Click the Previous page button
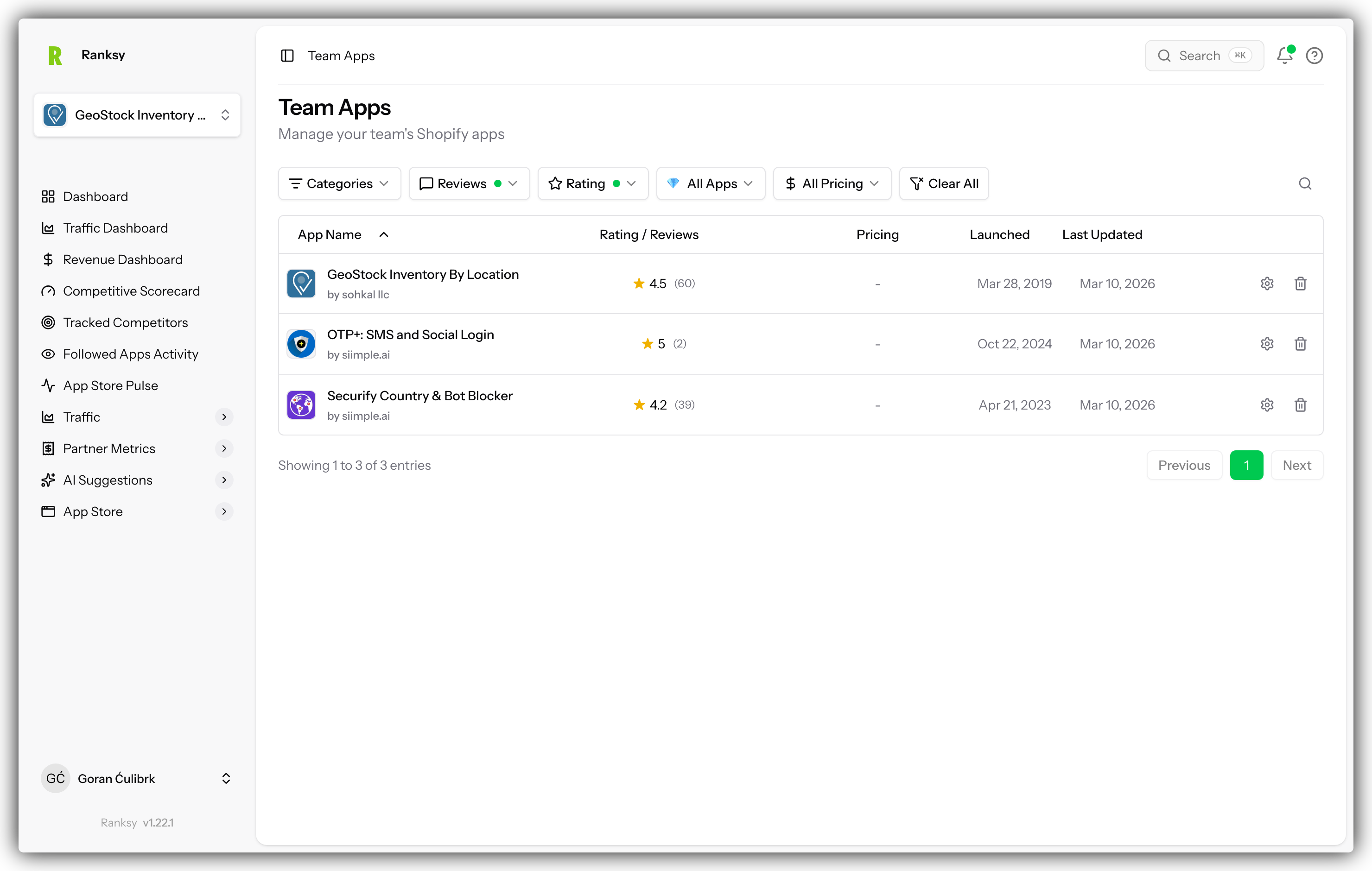 (x=1184, y=466)
